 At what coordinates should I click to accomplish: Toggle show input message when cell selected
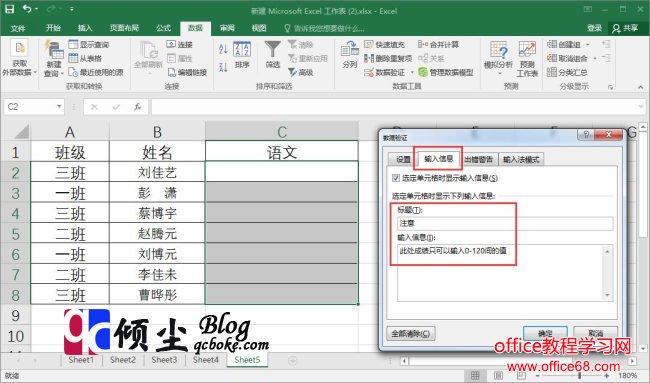click(395, 178)
